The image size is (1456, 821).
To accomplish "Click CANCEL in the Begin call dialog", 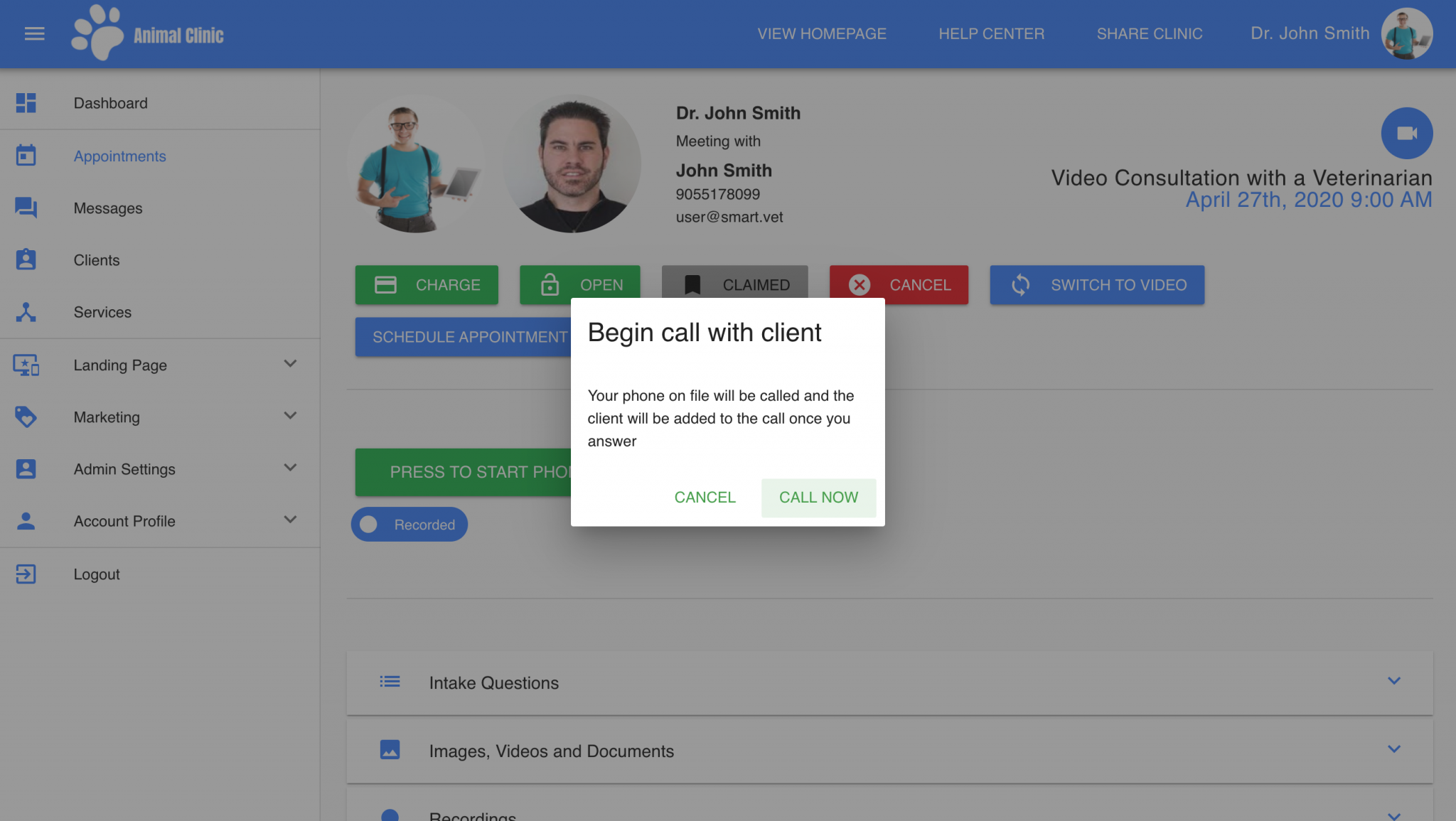I will (x=705, y=498).
